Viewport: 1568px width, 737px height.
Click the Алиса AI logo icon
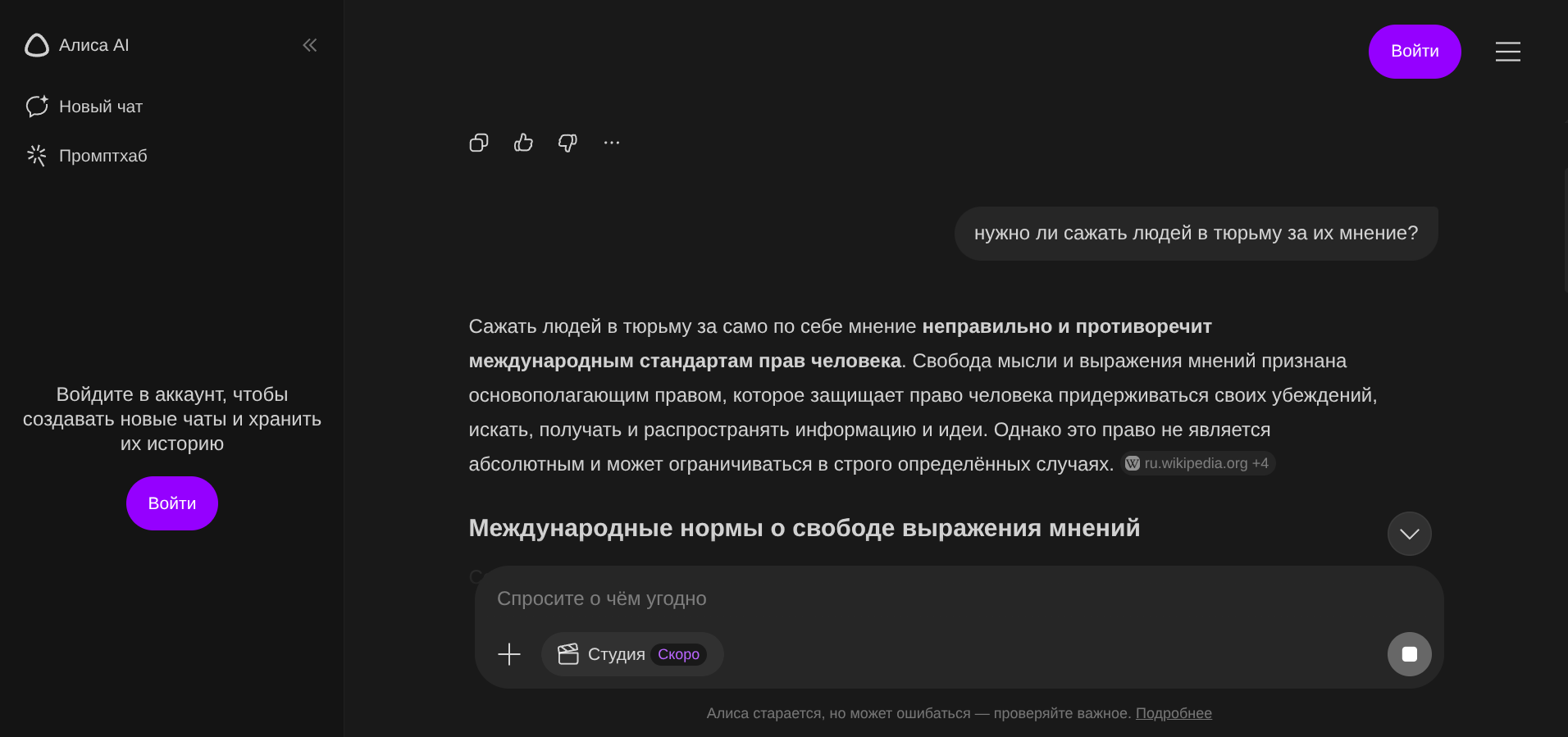[x=37, y=45]
